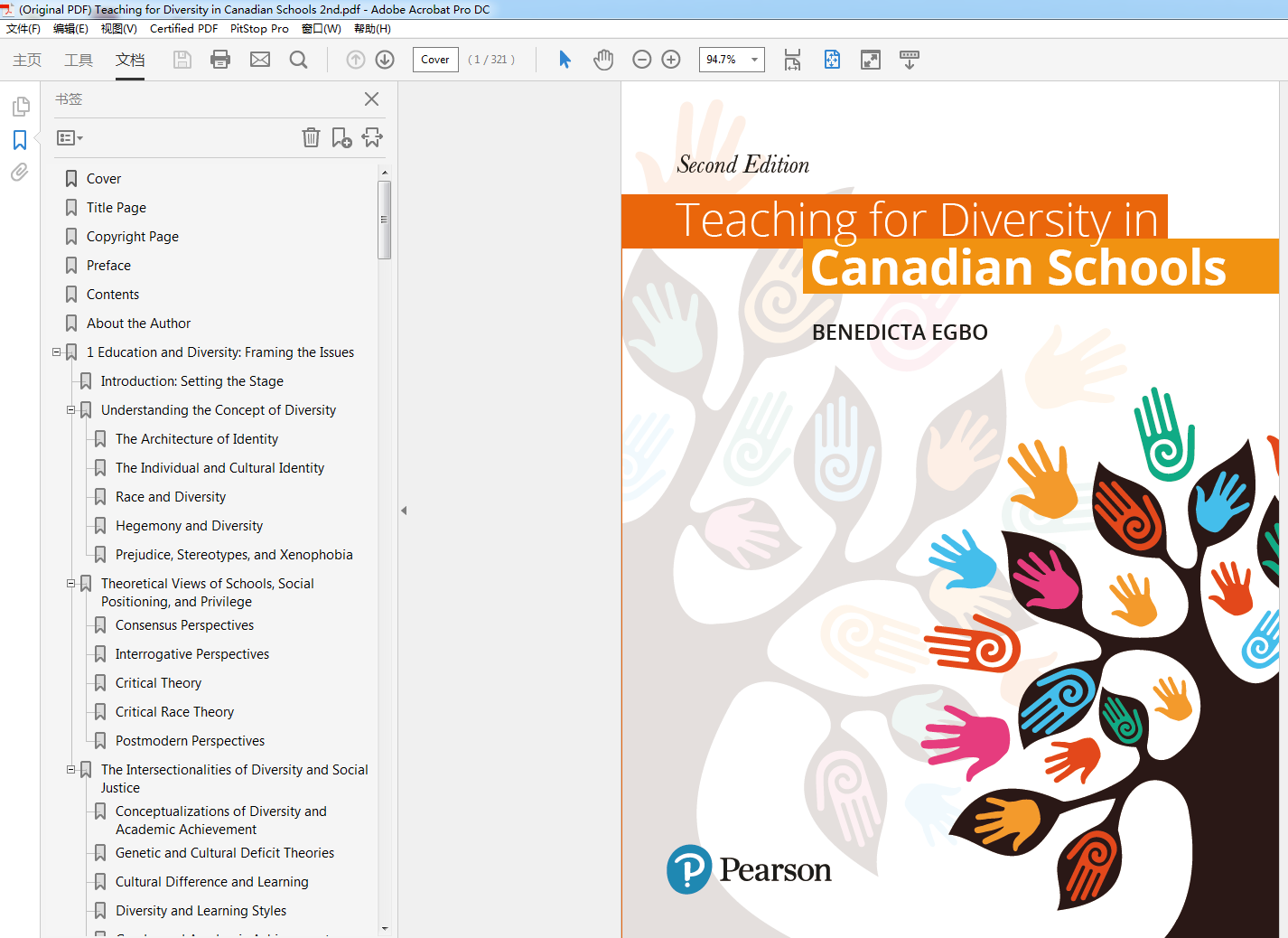Open the Attachments paperclip panel

[x=20, y=172]
